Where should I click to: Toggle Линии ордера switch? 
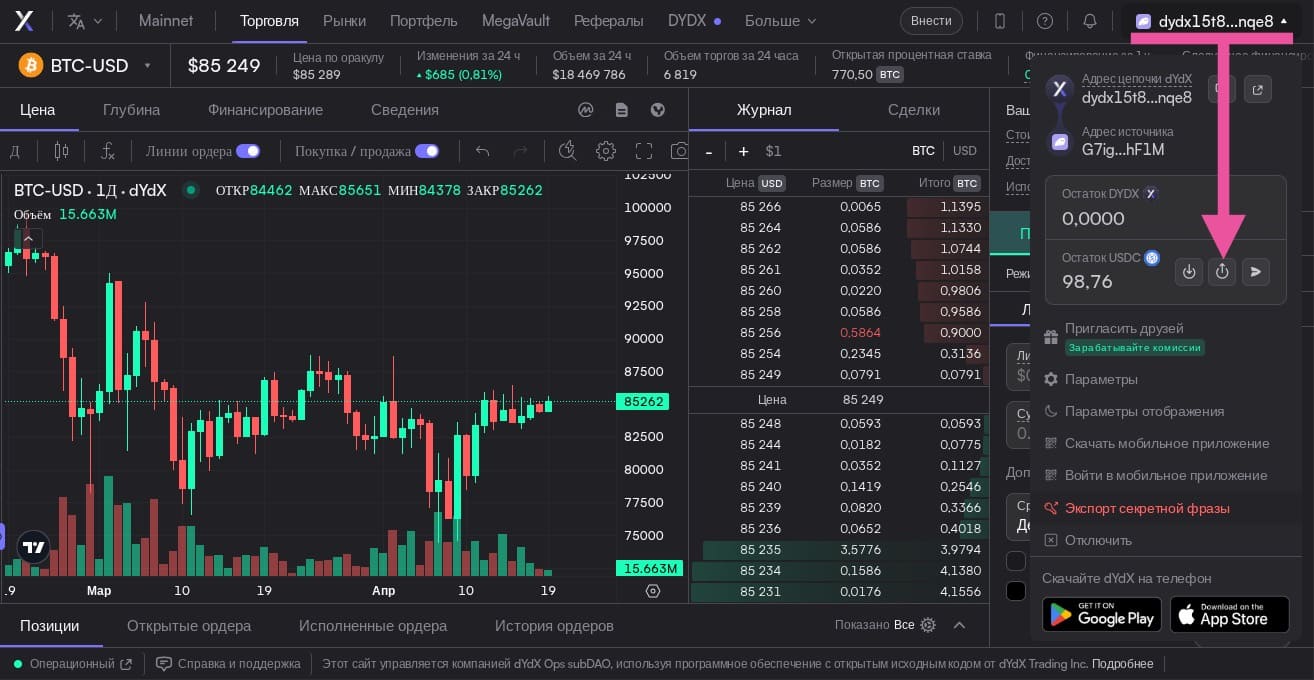(x=248, y=151)
